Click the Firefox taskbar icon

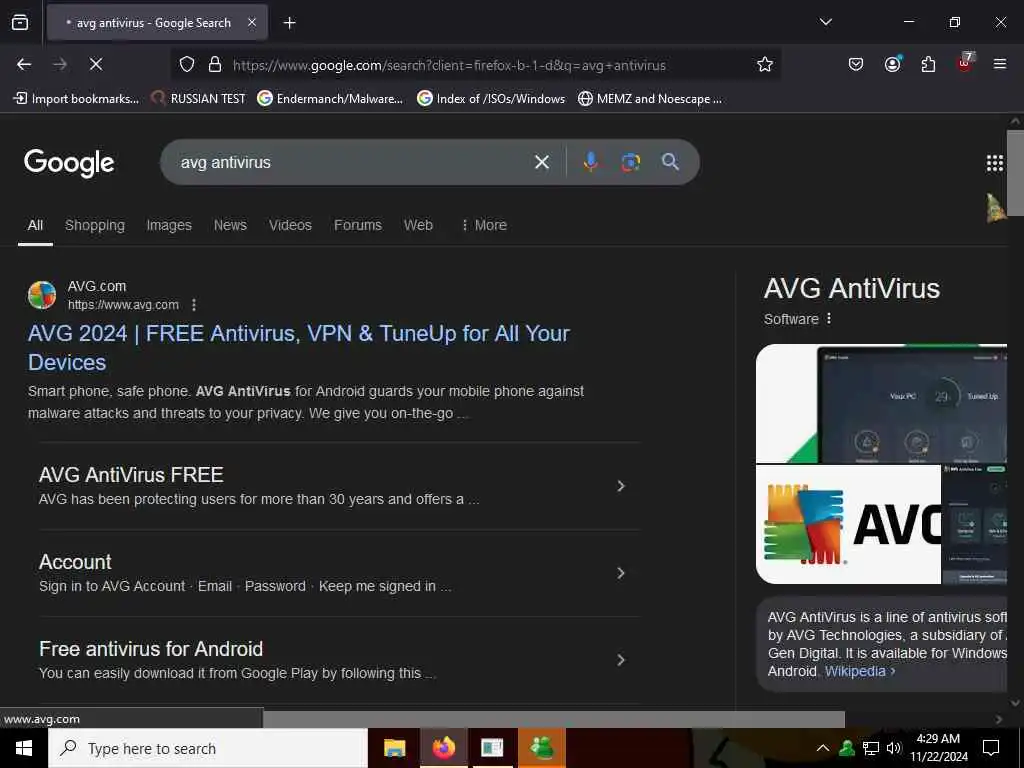pyautogui.click(x=443, y=748)
